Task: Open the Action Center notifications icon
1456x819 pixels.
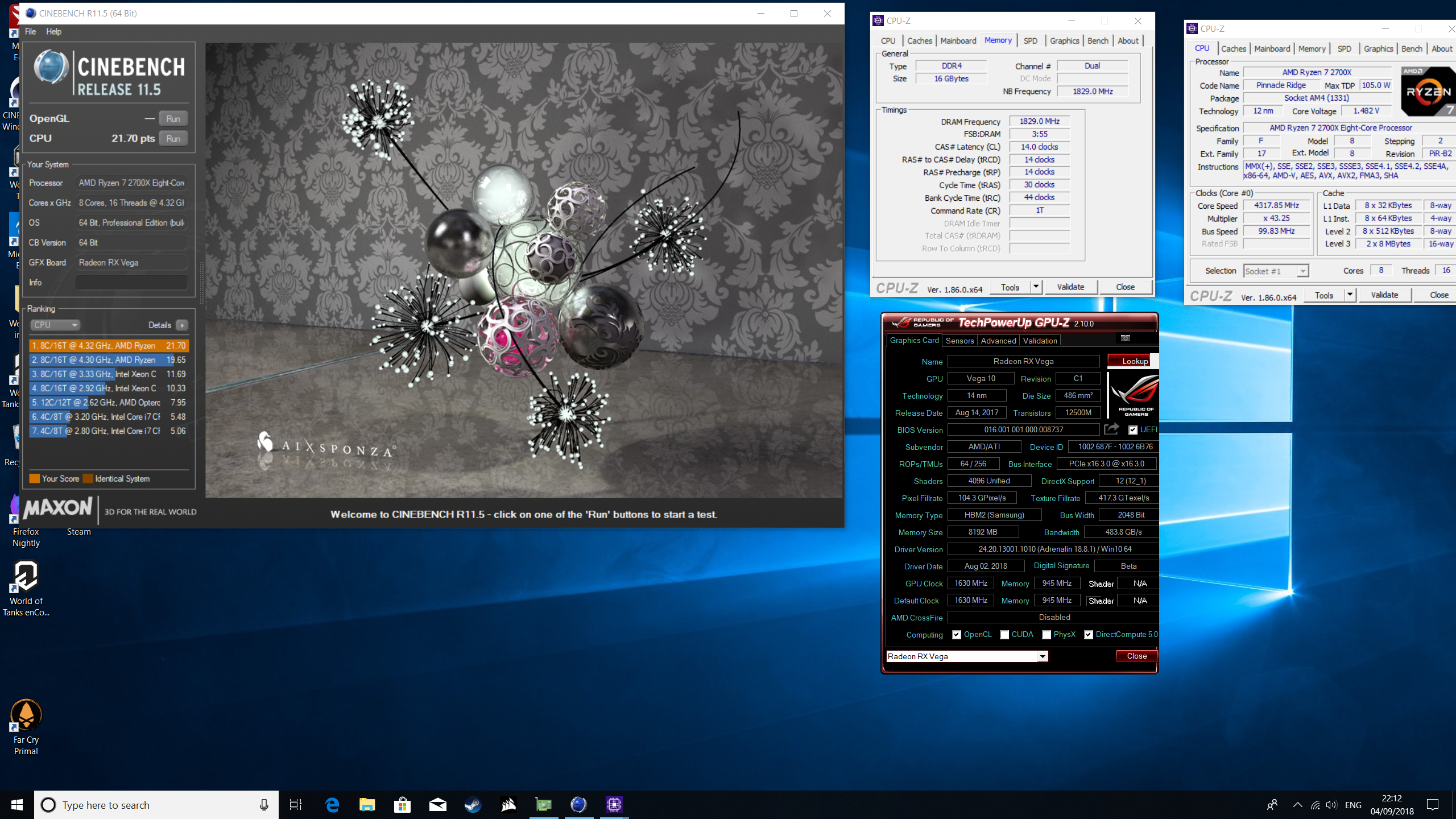Action: click(x=1433, y=805)
